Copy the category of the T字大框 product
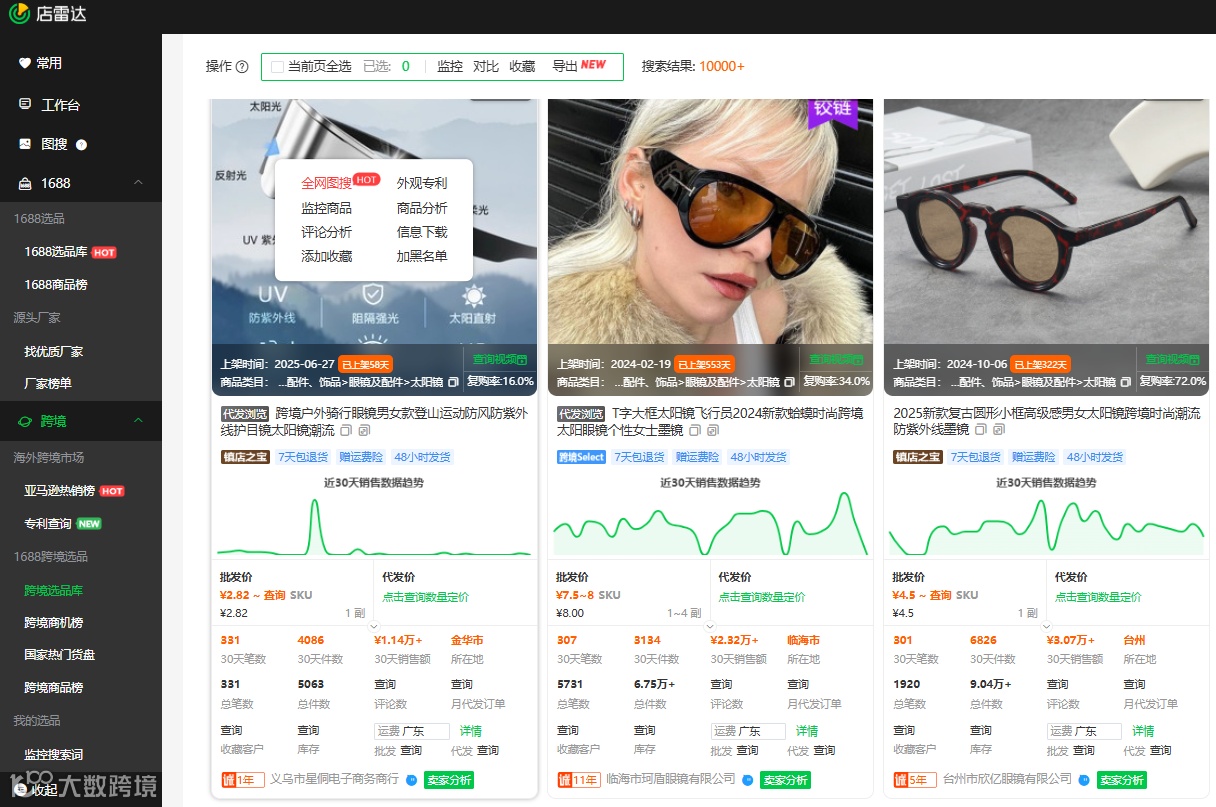Screen dimensions: 1216x807 coord(789,382)
